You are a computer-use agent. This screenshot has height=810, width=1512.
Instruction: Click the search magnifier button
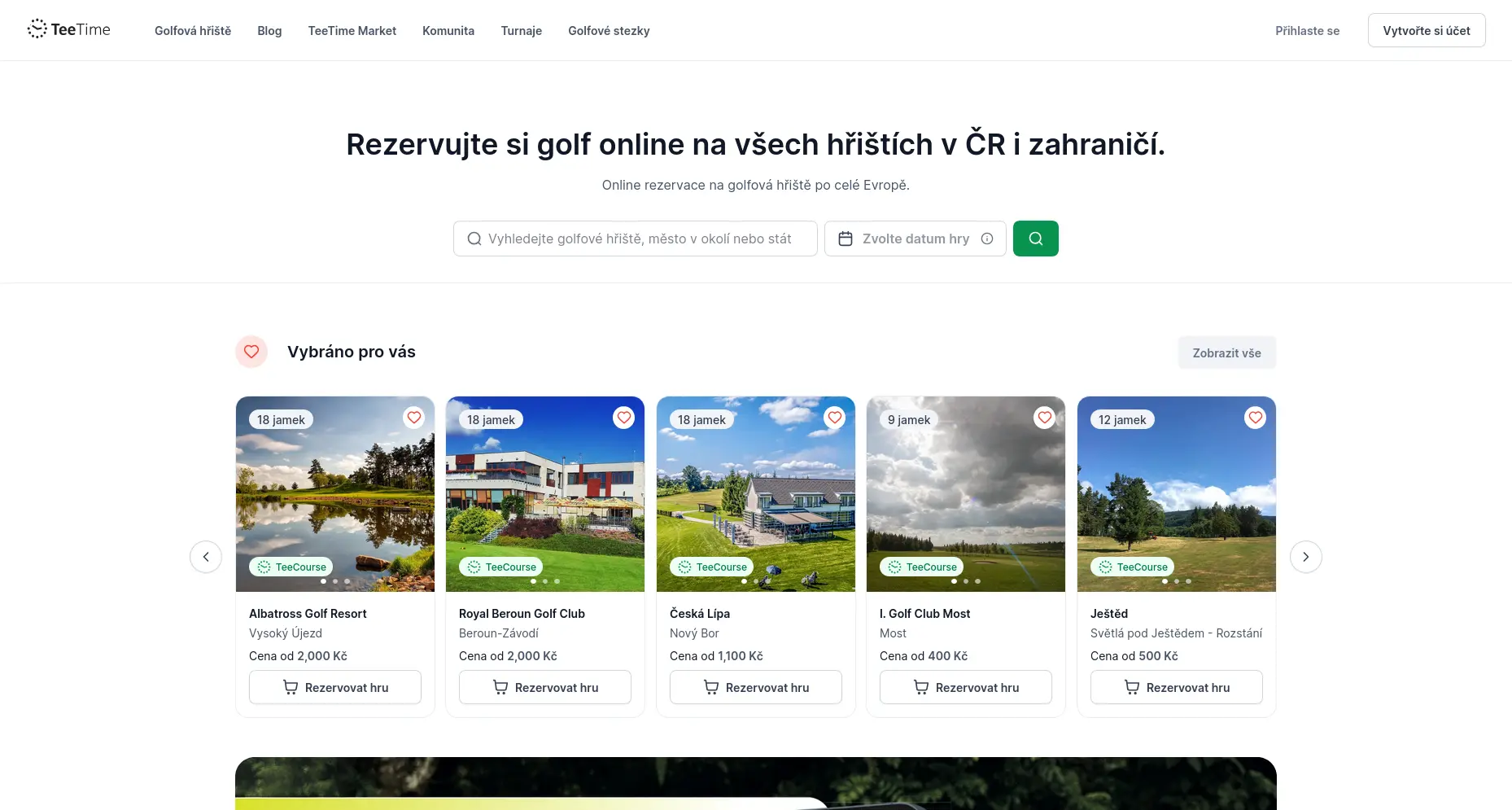[1035, 238]
